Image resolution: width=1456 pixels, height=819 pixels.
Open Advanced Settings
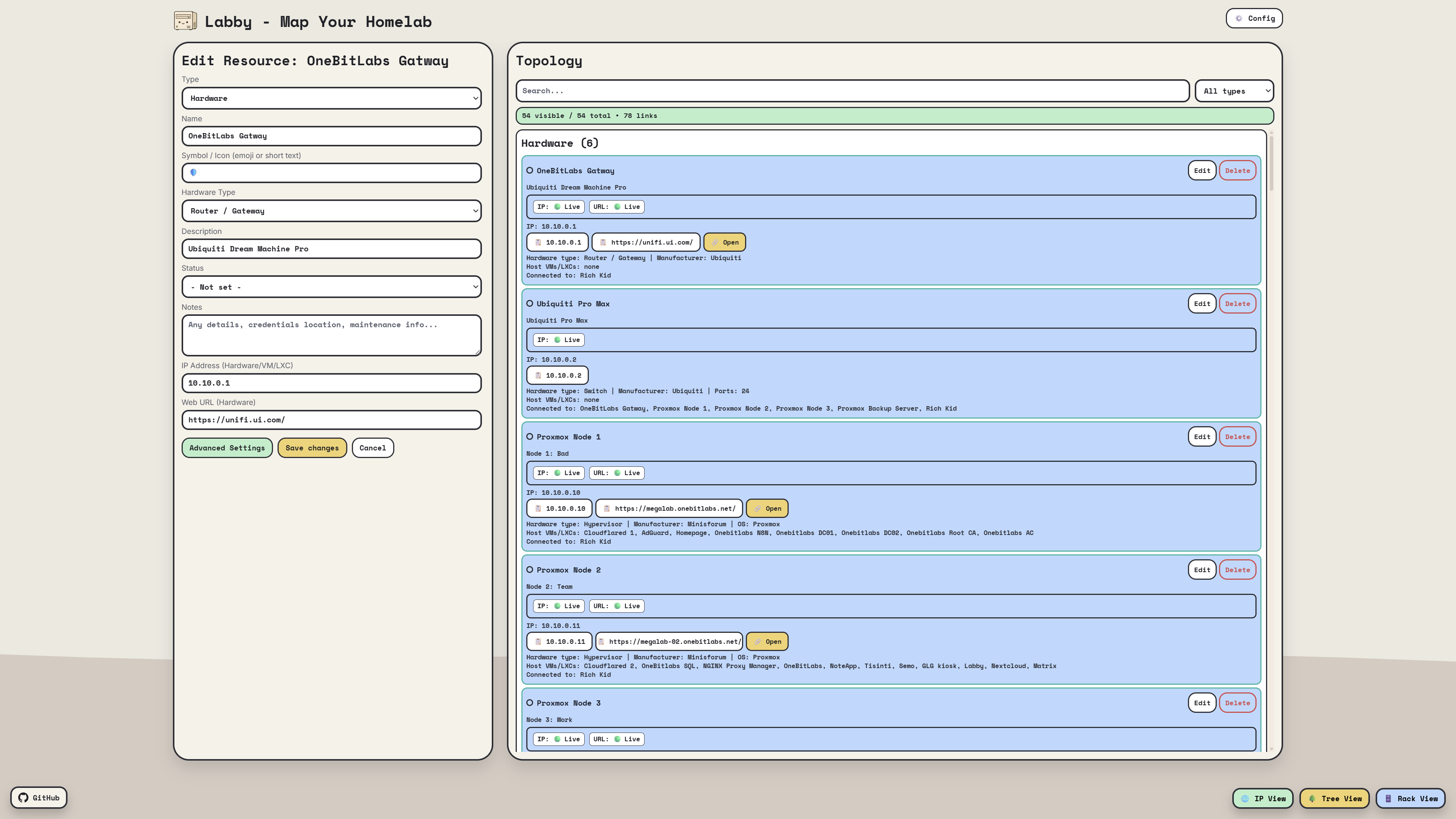[227, 448]
